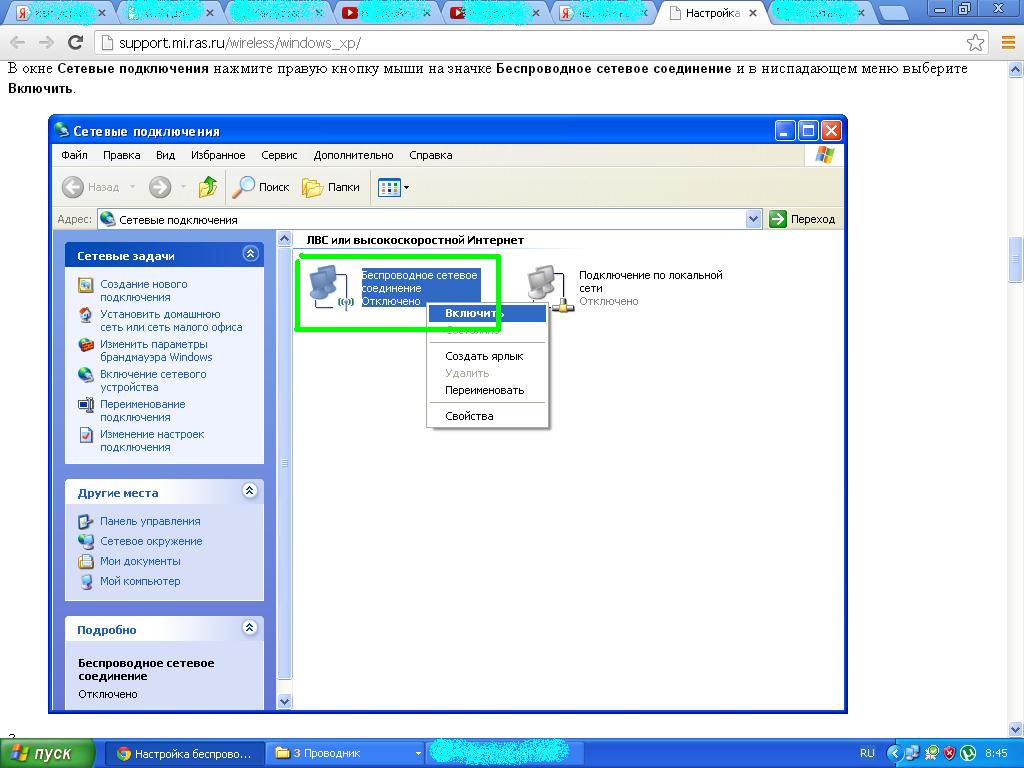Bookmark this page with the star icon
Viewport: 1024px width, 768px height.
[x=975, y=42]
